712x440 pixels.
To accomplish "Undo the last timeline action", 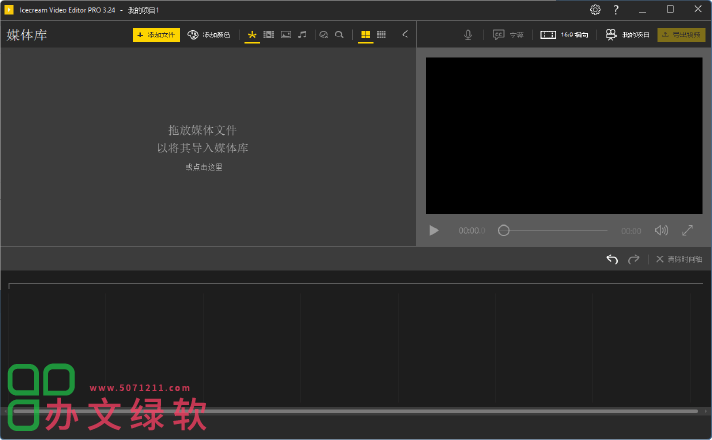I will (612, 259).
